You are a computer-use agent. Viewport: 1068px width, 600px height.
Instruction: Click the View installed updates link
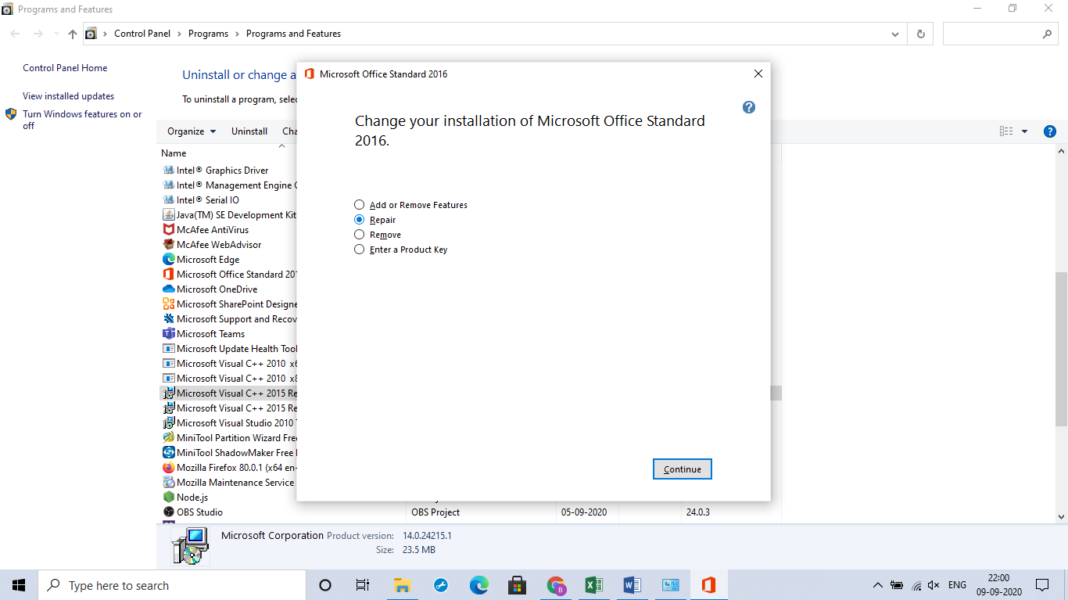[66, 95]
